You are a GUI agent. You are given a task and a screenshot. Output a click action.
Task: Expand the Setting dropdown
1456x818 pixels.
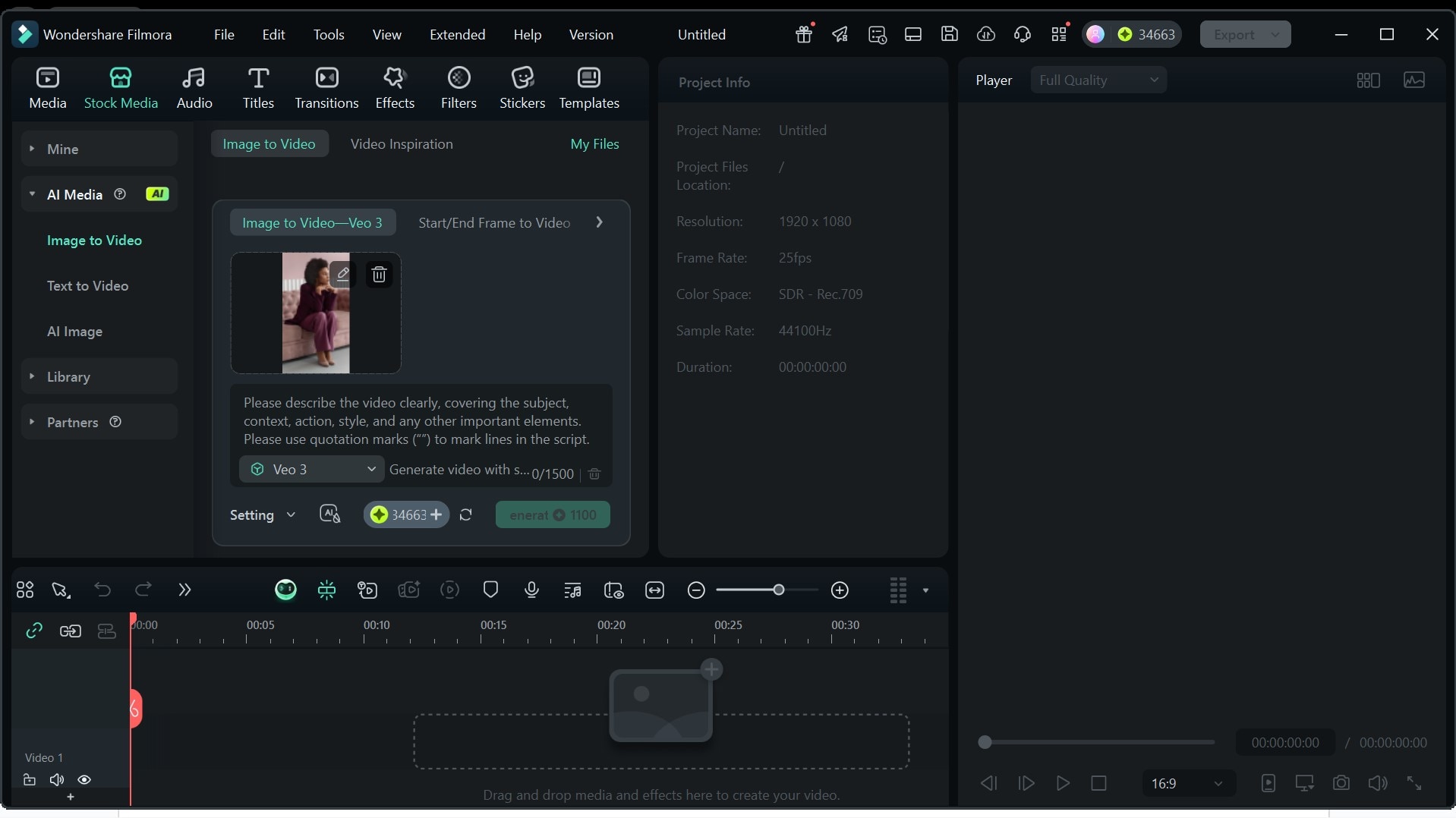tap(263, 514)
